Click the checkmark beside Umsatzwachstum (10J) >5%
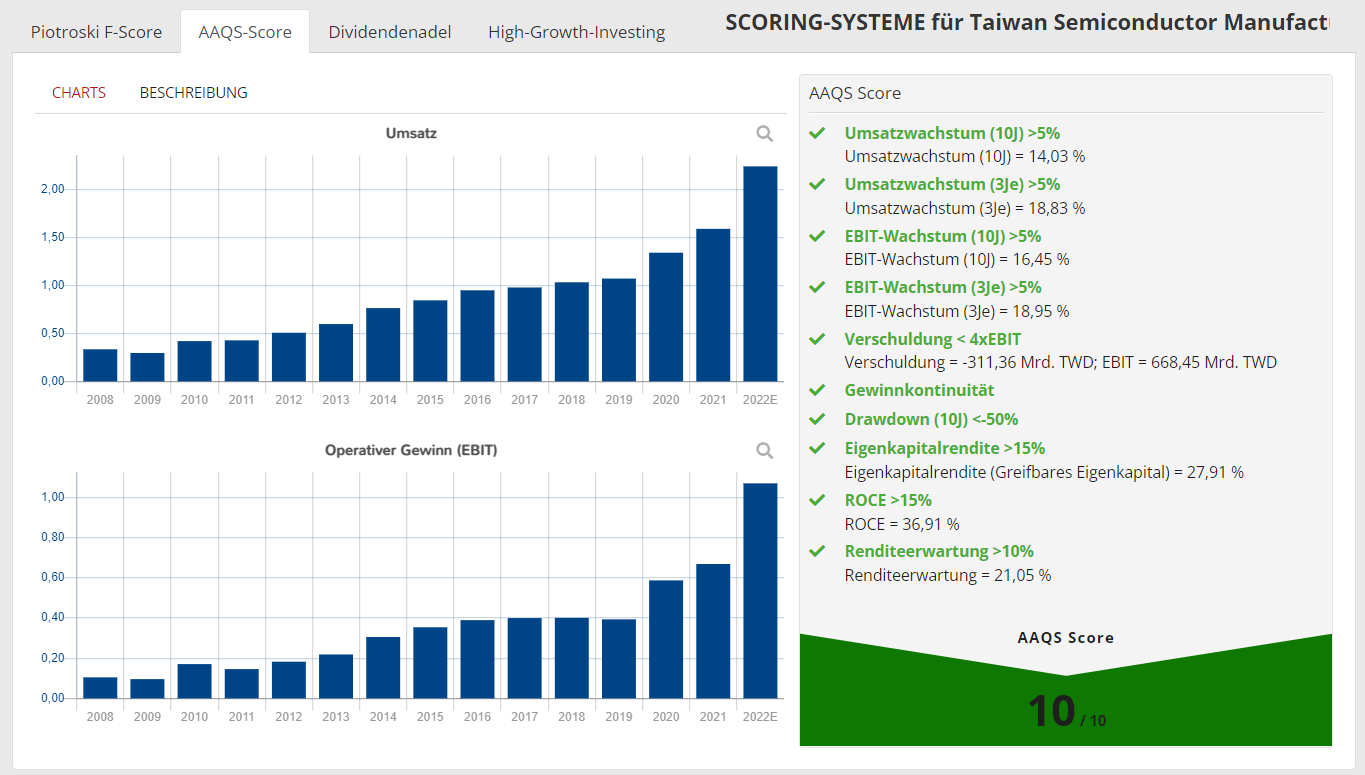 point(817,133)
